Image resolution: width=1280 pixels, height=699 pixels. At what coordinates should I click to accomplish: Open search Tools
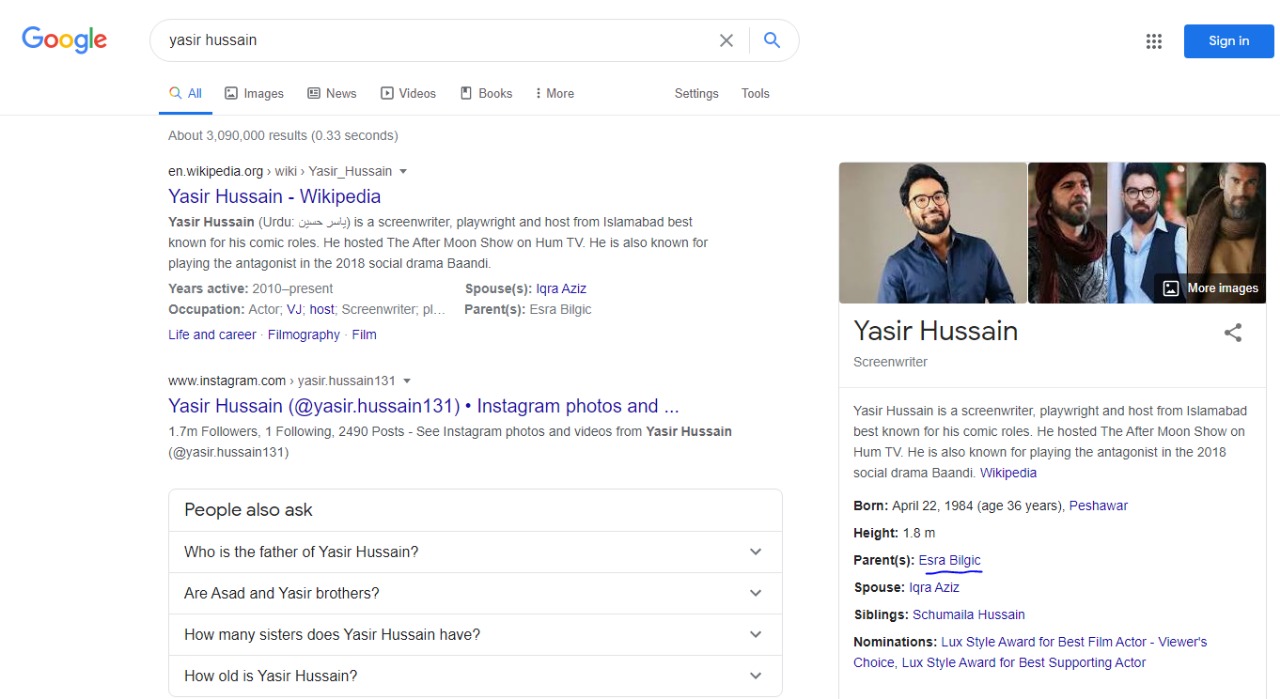coord(755,93)
